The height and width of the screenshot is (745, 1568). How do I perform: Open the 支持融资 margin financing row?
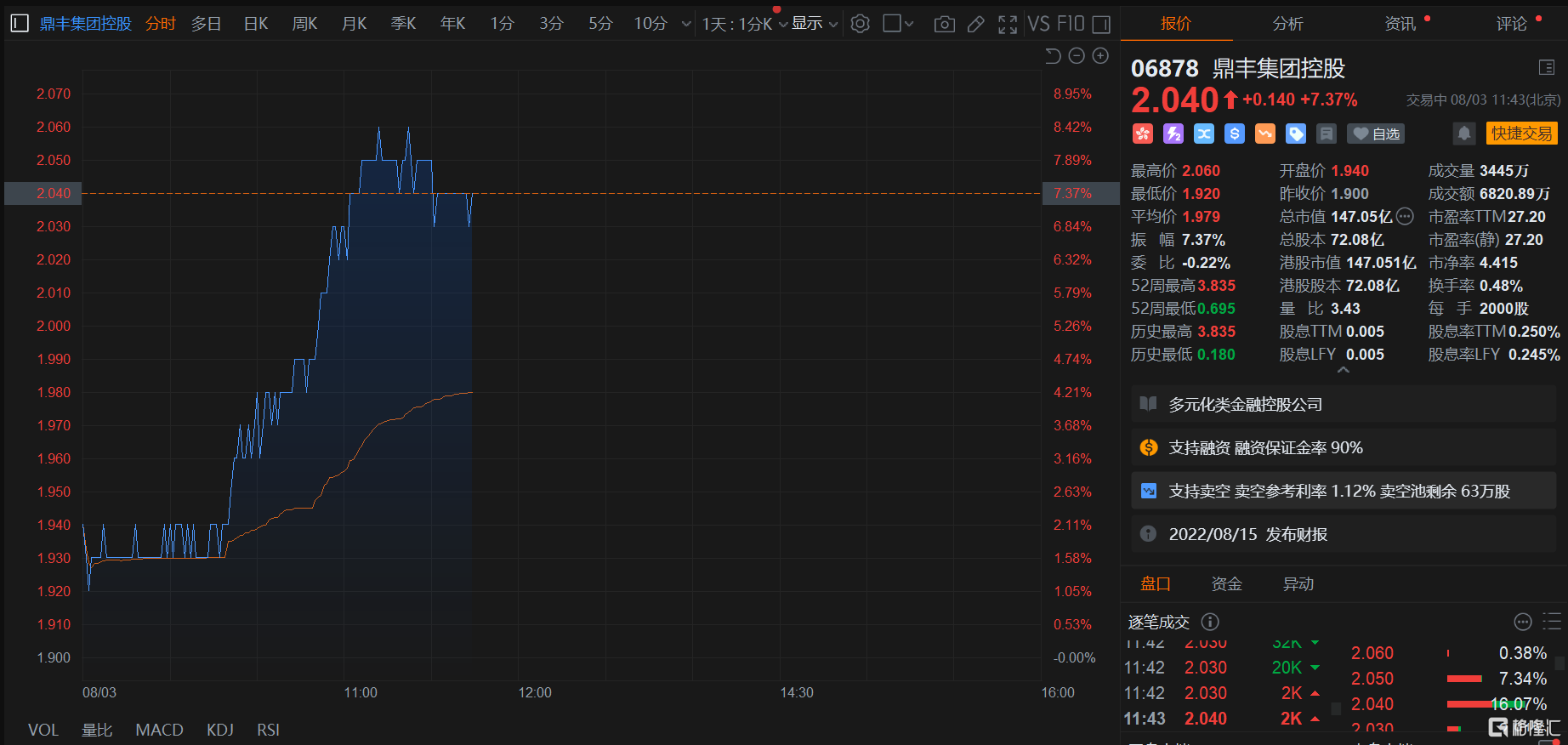click(1344, 447)
